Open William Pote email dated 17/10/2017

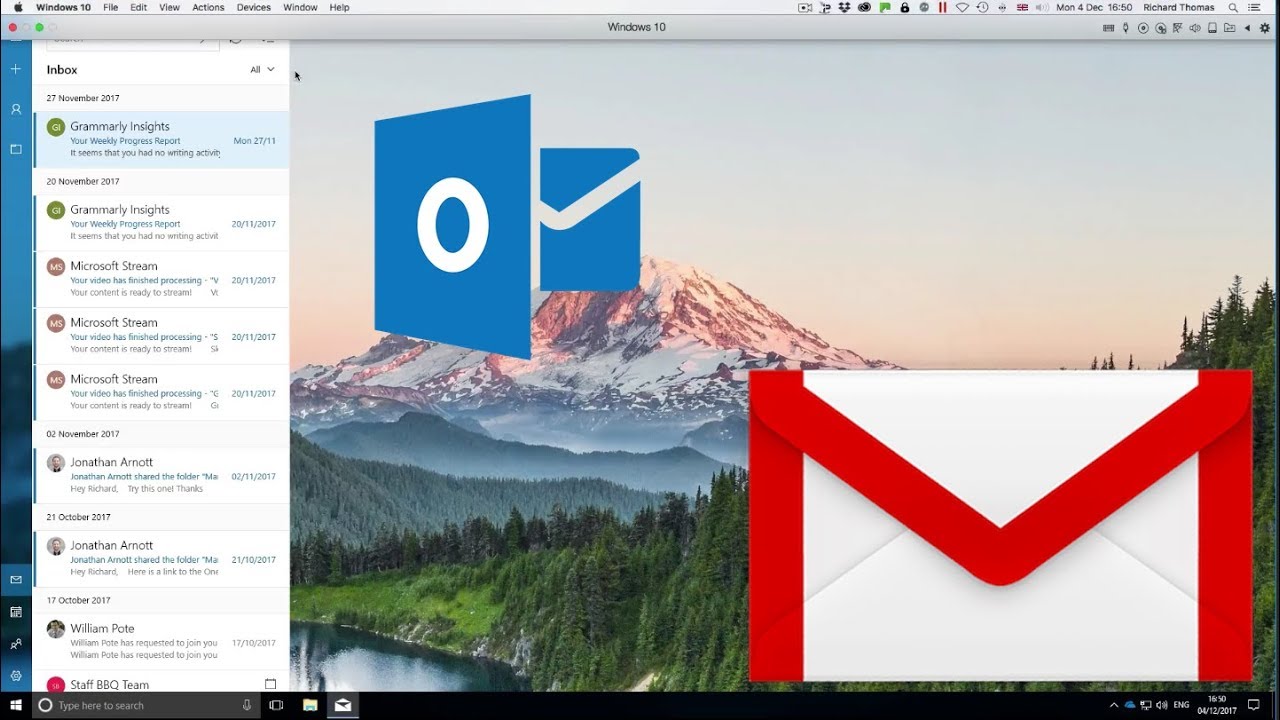click(x=161, y=641)
